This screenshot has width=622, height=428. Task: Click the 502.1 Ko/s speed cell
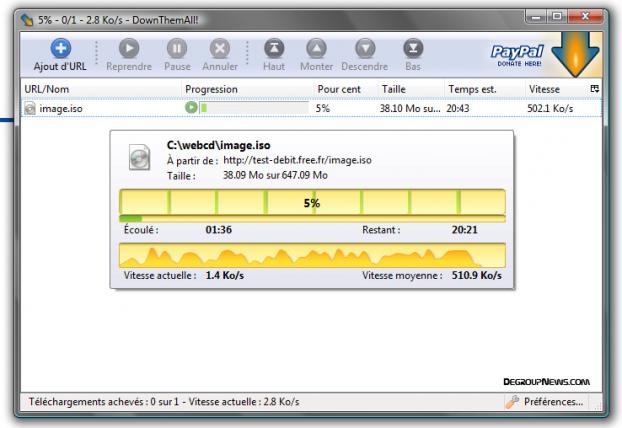[550, 108]
